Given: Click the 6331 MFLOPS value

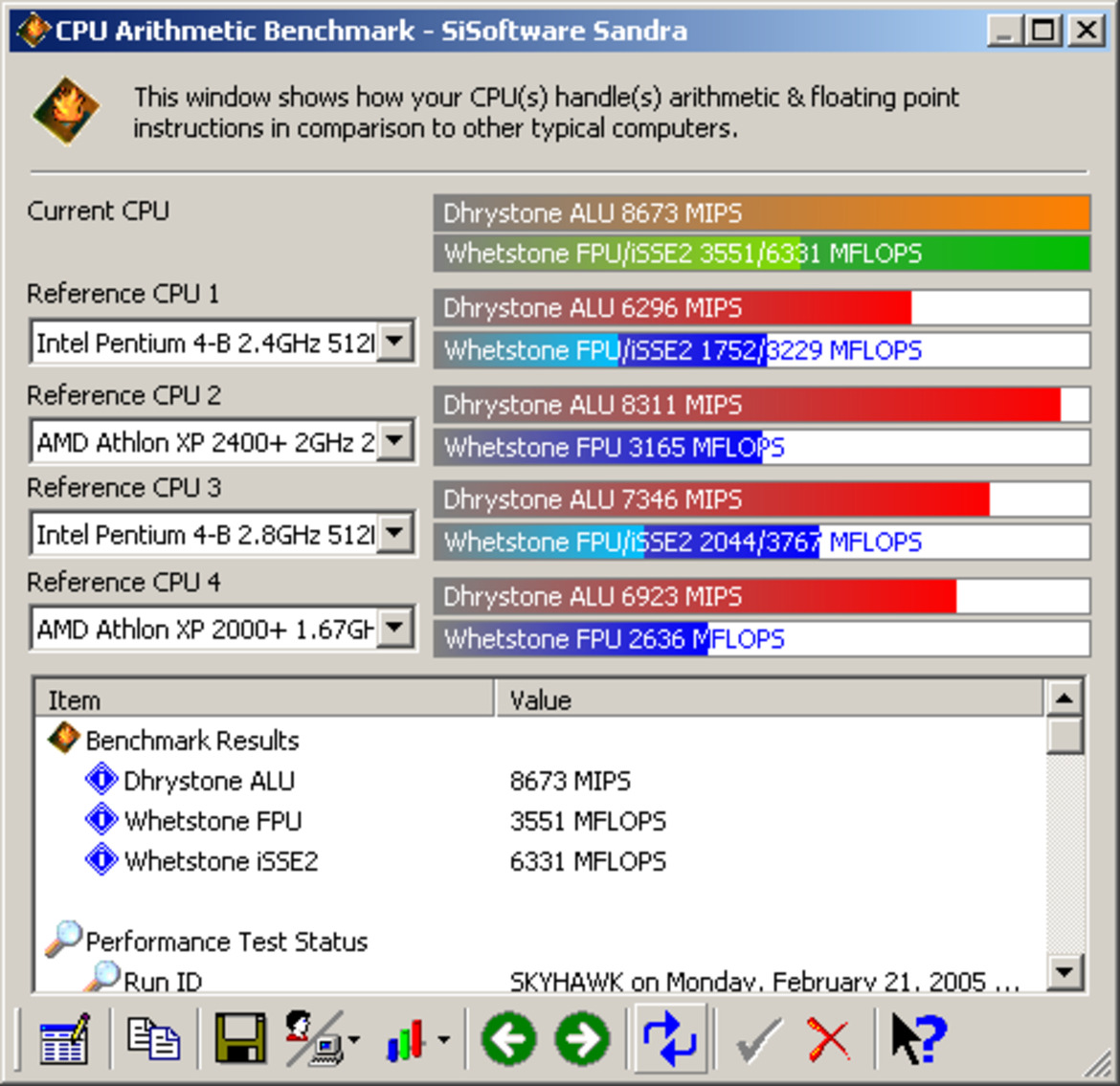Looking at the screenshot, I should coord(587,860).
